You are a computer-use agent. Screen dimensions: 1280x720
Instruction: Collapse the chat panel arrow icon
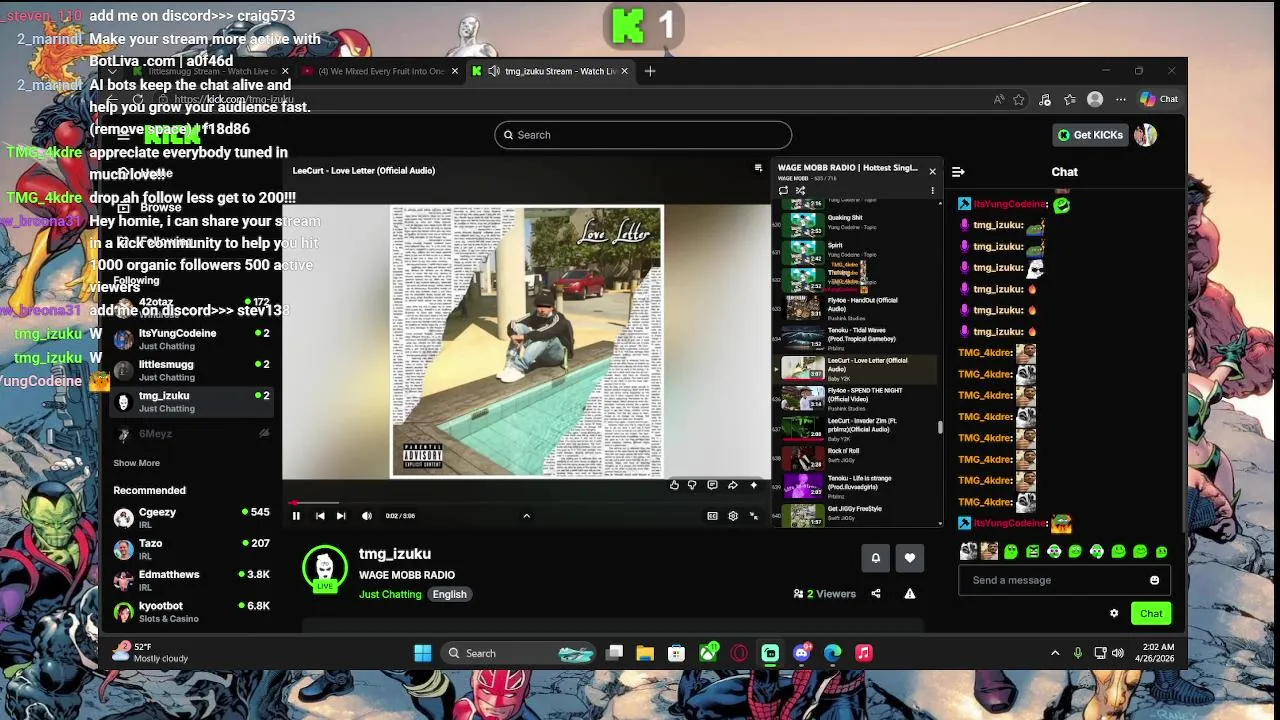click(x=958, y=172)
